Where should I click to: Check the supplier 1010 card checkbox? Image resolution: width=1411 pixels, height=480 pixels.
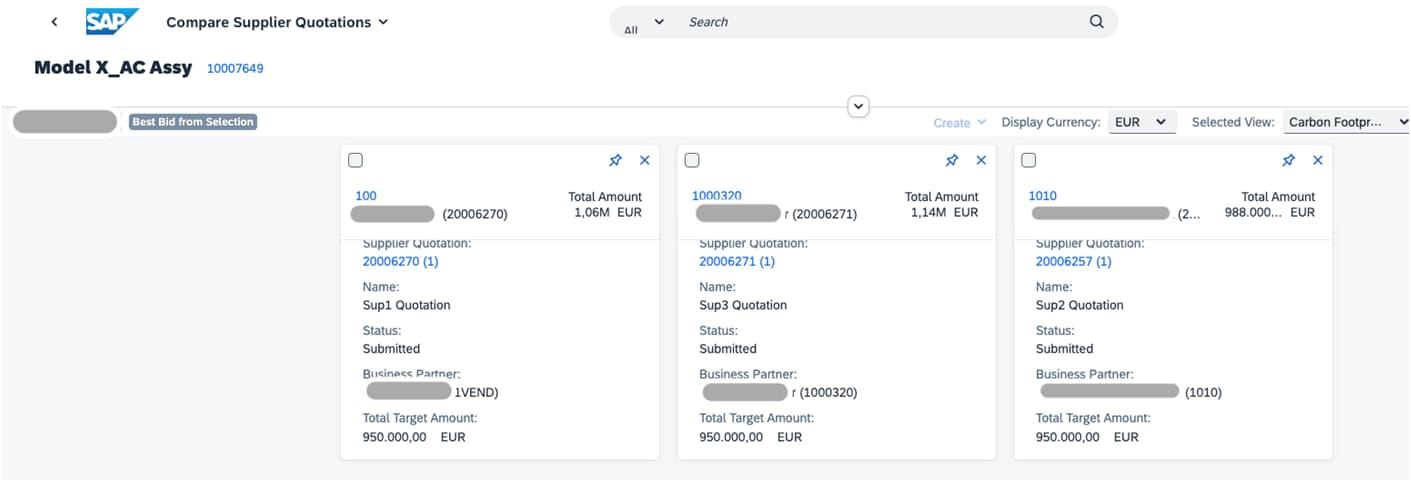[1029, 160]
